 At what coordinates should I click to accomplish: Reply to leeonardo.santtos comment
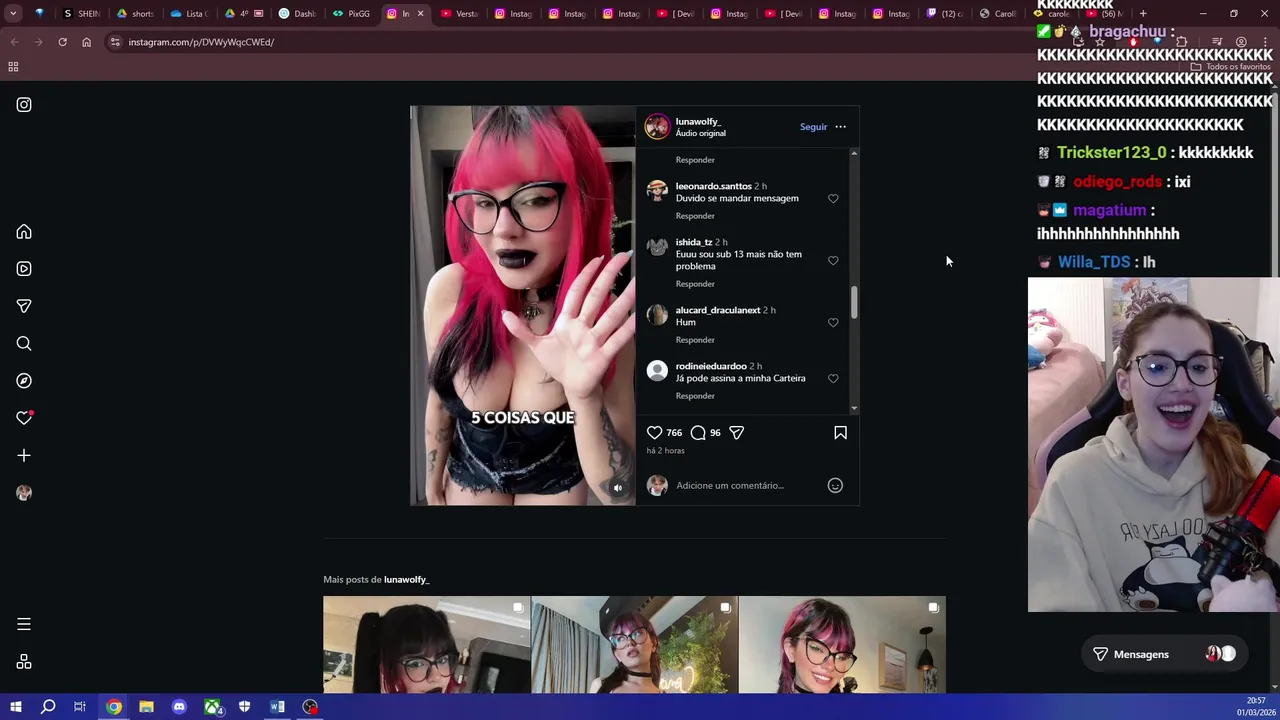695,216
